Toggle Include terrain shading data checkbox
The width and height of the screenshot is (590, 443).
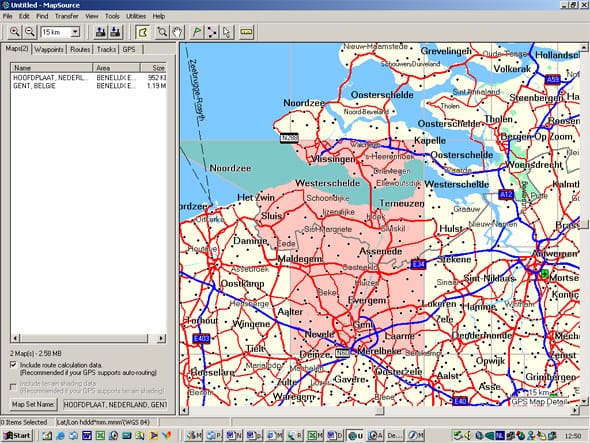tap(14, 387)
